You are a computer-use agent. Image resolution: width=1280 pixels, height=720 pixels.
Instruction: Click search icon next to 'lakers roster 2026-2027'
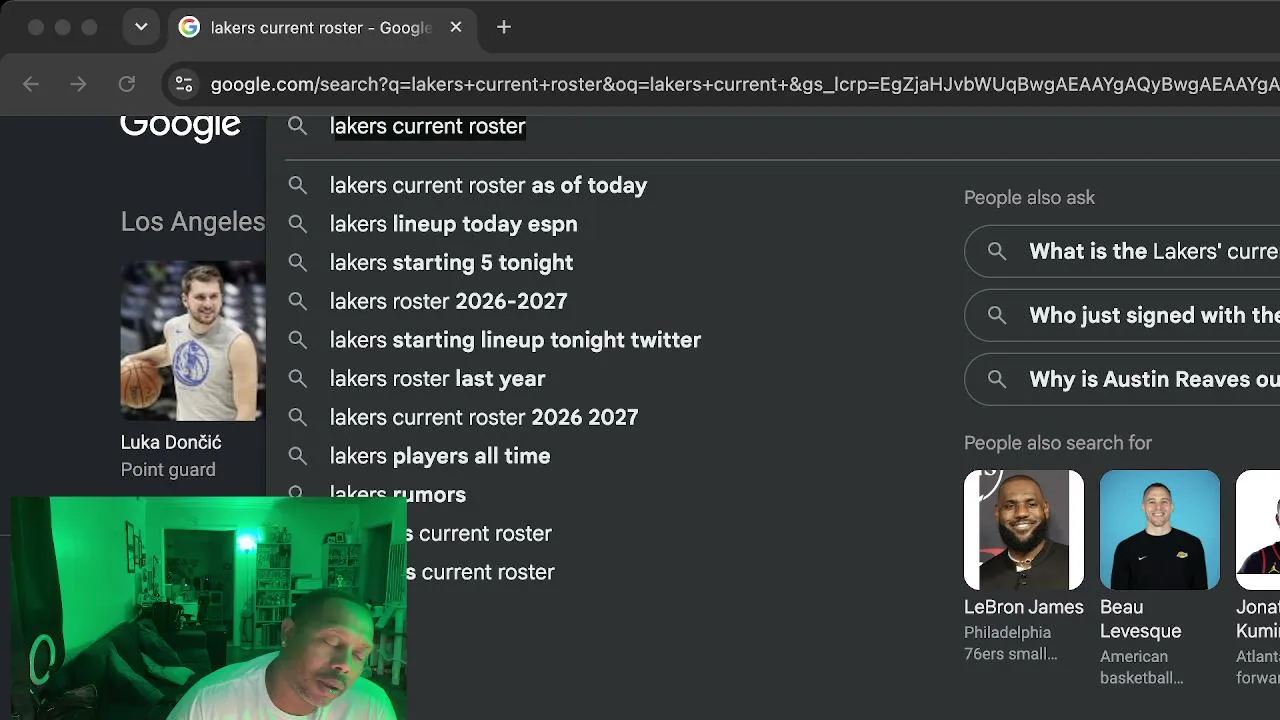[297, 301]
